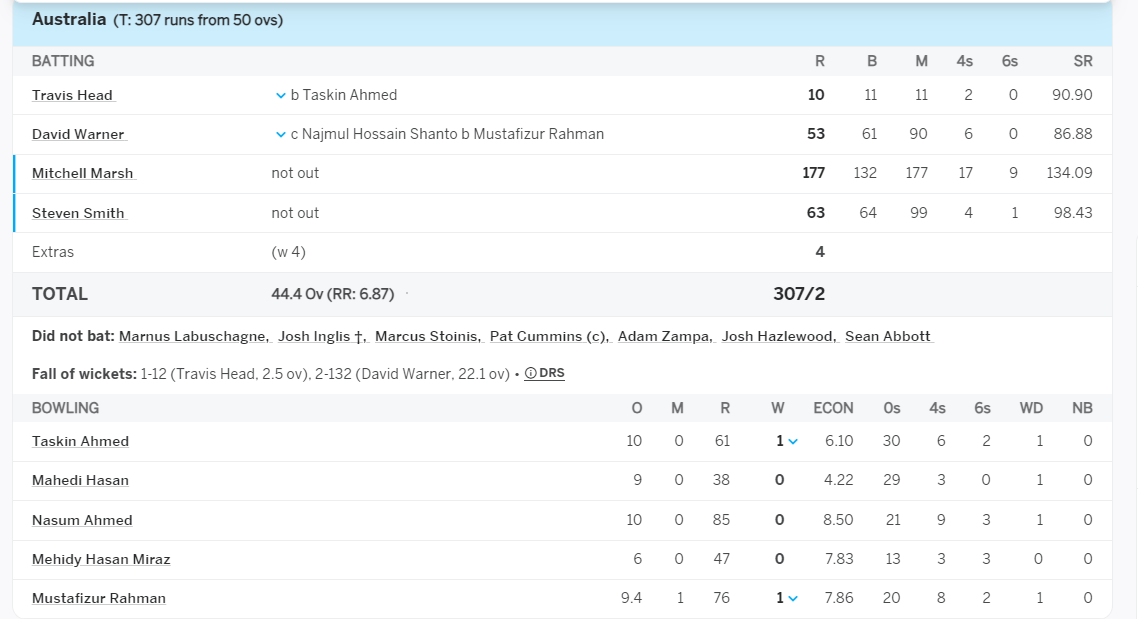1138x619 pixels.
Task: Open Marnus Labuschagne profile link
Action: tap(195, 336)
